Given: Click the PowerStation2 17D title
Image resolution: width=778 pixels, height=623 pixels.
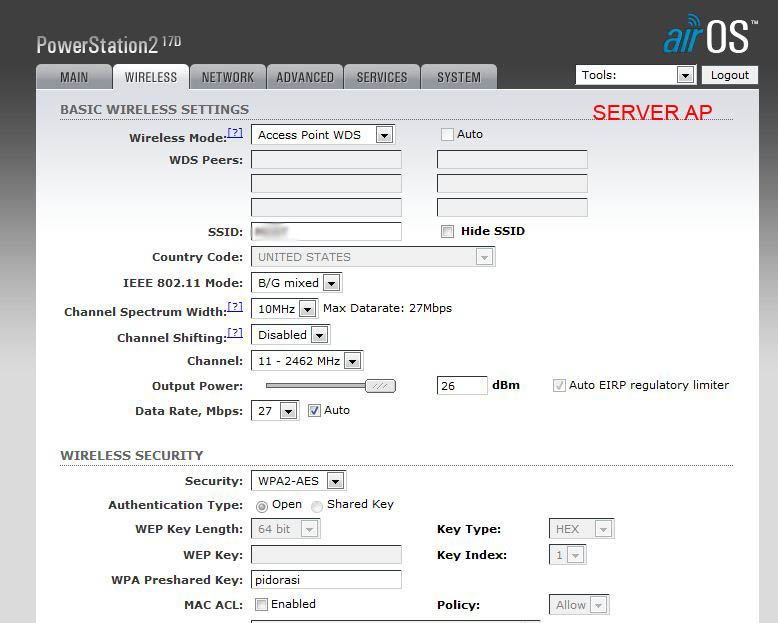Looking at the screenshot, I should click(x=109, y=44).
